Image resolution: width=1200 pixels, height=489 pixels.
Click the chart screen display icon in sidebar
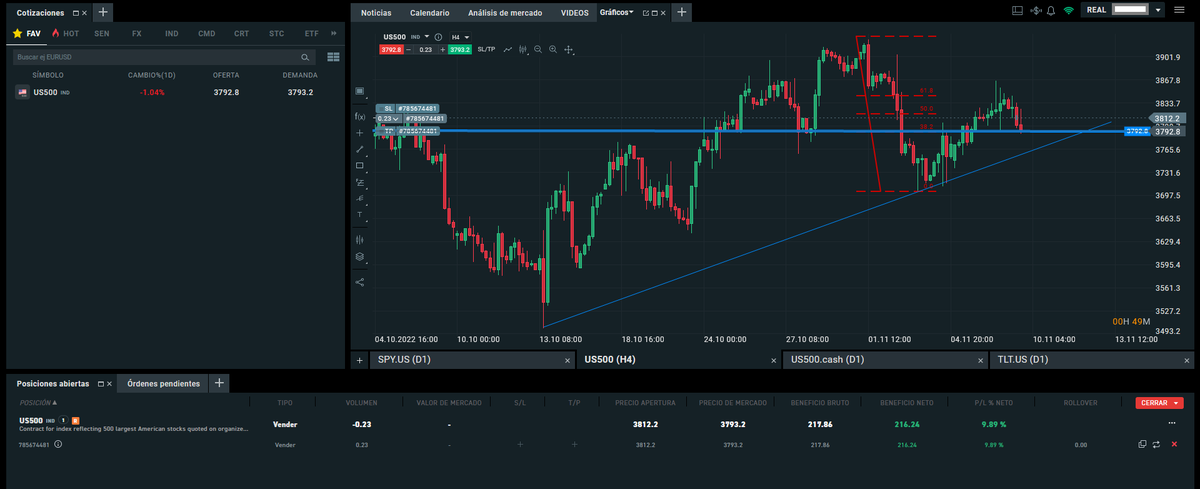[360, 91]
